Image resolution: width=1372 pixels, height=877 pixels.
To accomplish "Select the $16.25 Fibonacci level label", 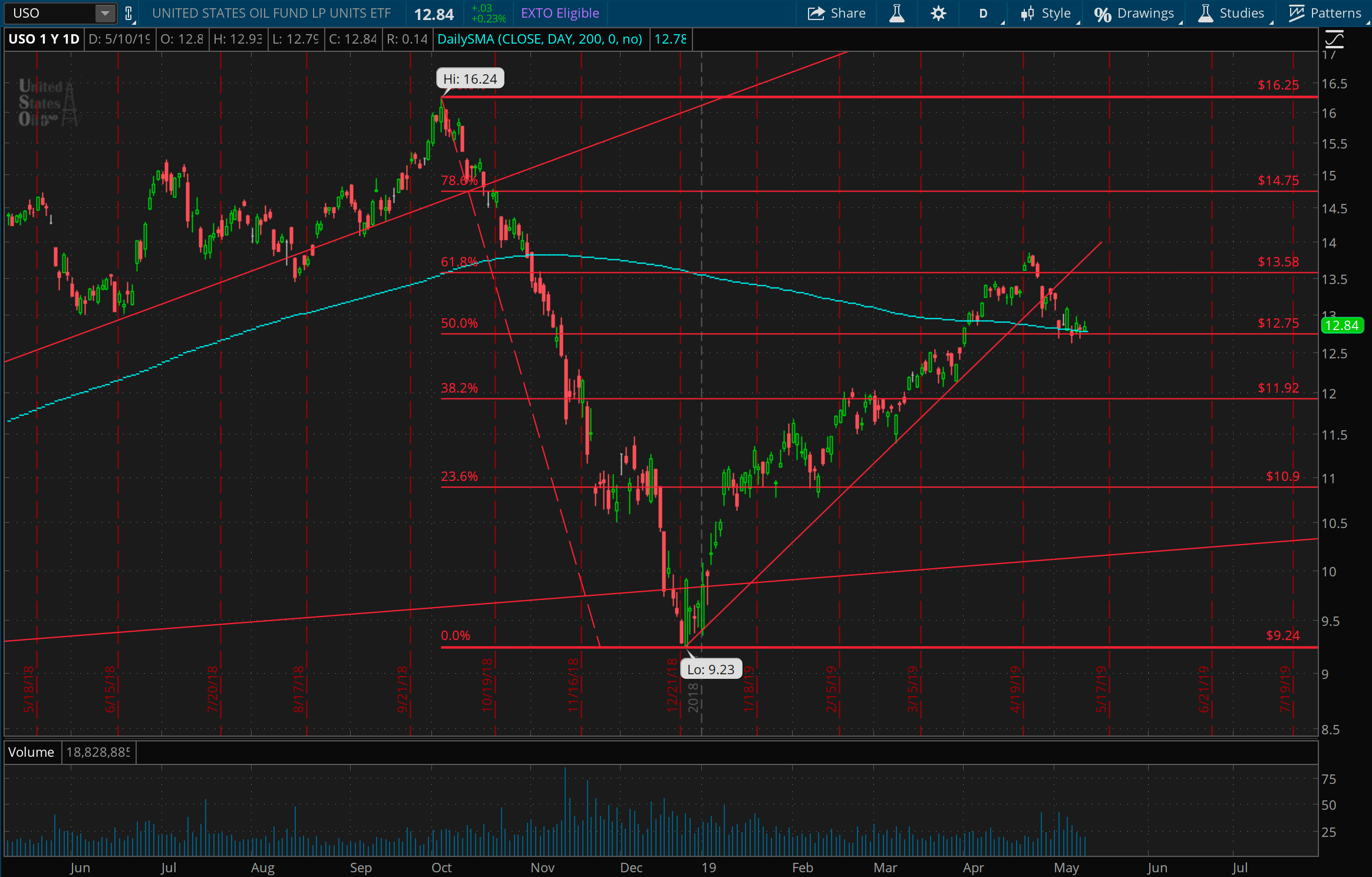I will click(1278, 85).
